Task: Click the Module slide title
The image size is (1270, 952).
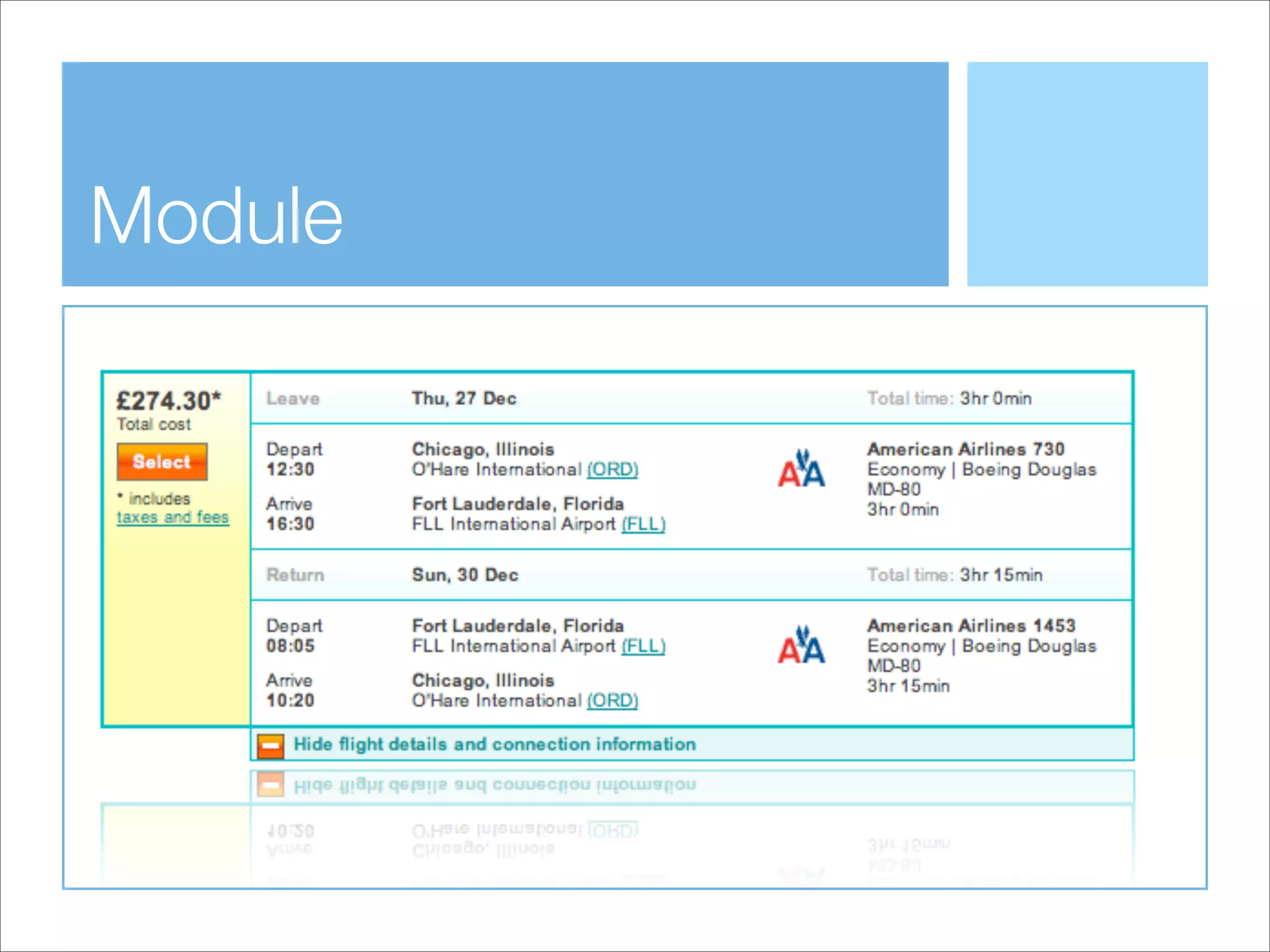Action: pos(216,216)
